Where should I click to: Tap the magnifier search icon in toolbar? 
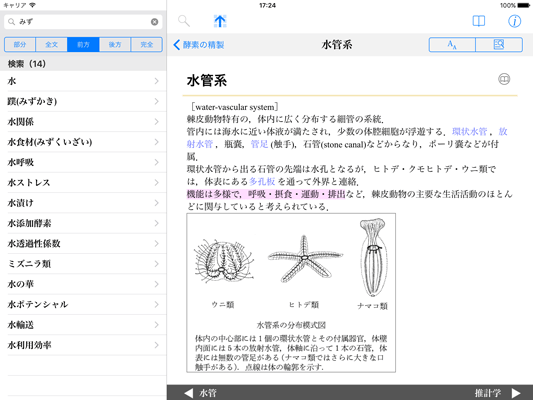point(184,21)
